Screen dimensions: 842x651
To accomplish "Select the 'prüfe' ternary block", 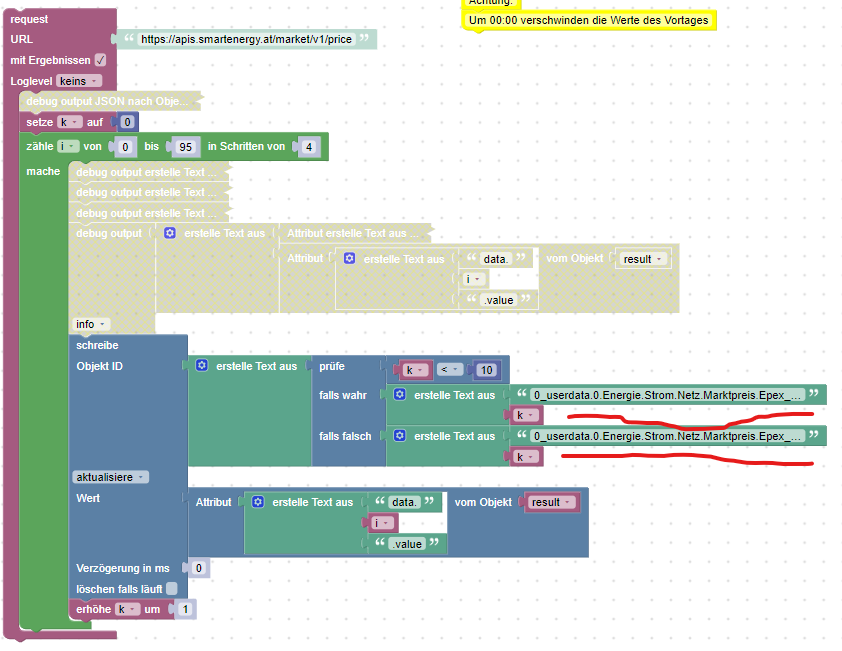I will pyautogui.click(x=332, y=366).
